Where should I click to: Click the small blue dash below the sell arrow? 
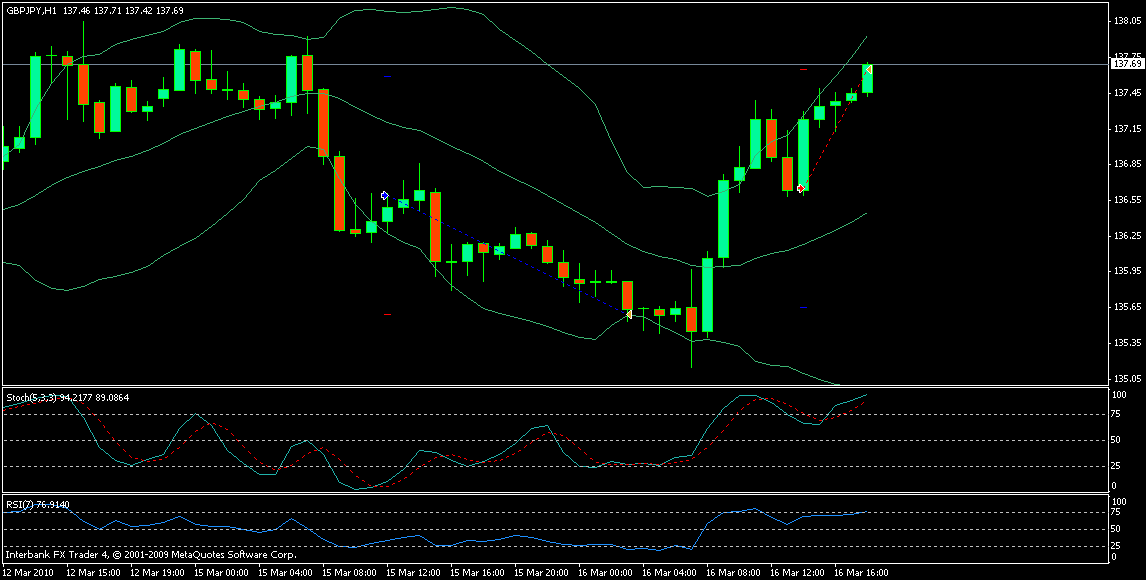803,307
